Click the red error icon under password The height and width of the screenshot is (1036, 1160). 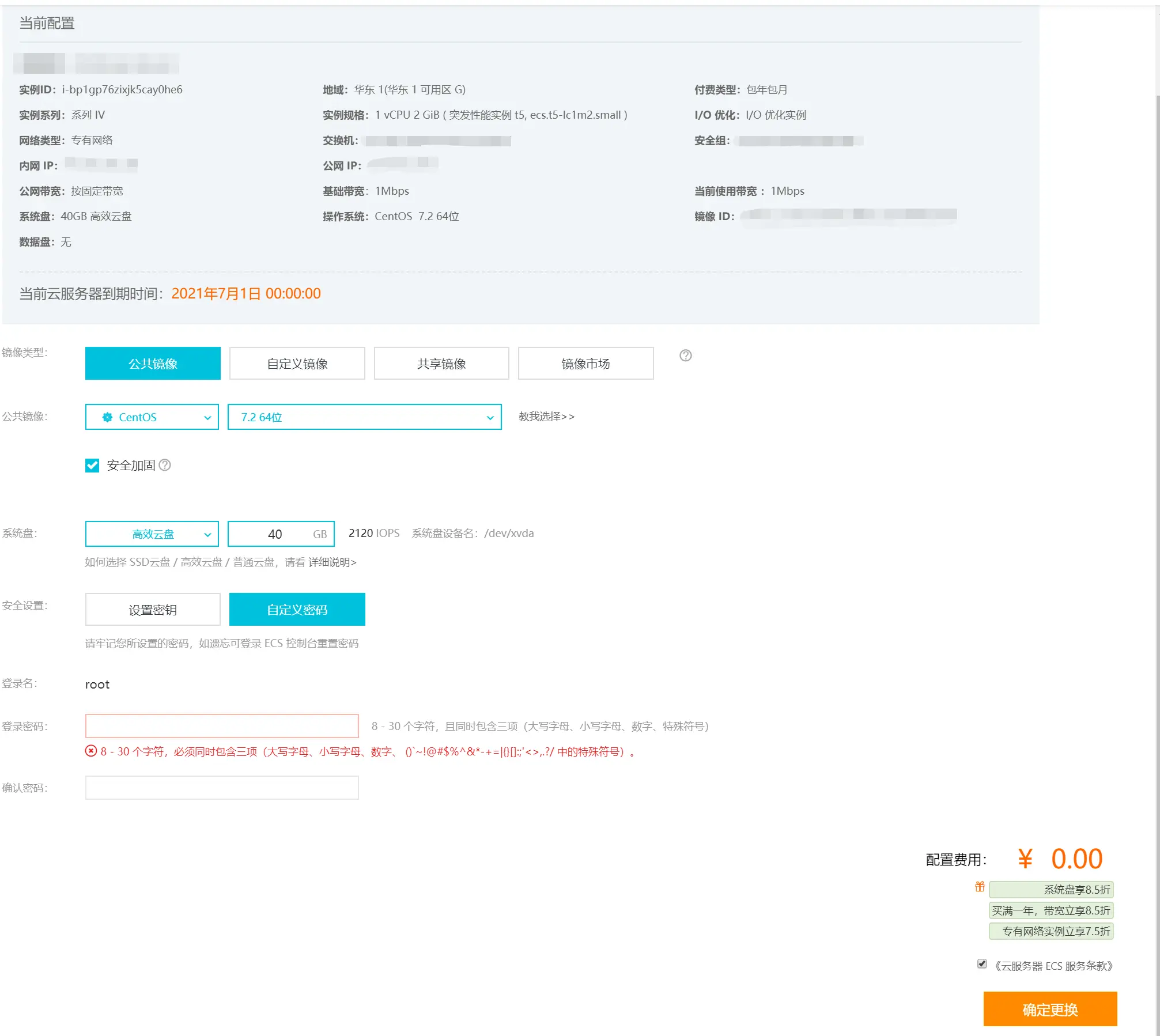pyautogui.click(x=91, y=751)
